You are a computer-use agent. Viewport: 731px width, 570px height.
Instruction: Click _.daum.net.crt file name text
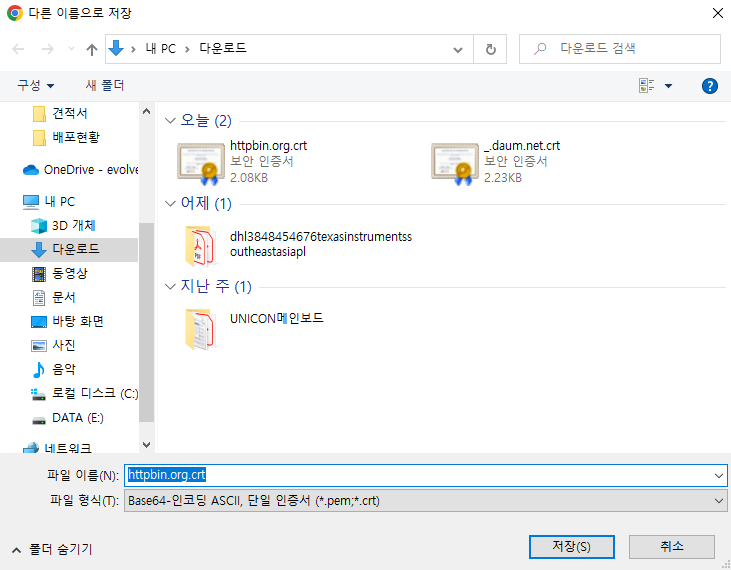pyautogui.click(x=522, y=146)
